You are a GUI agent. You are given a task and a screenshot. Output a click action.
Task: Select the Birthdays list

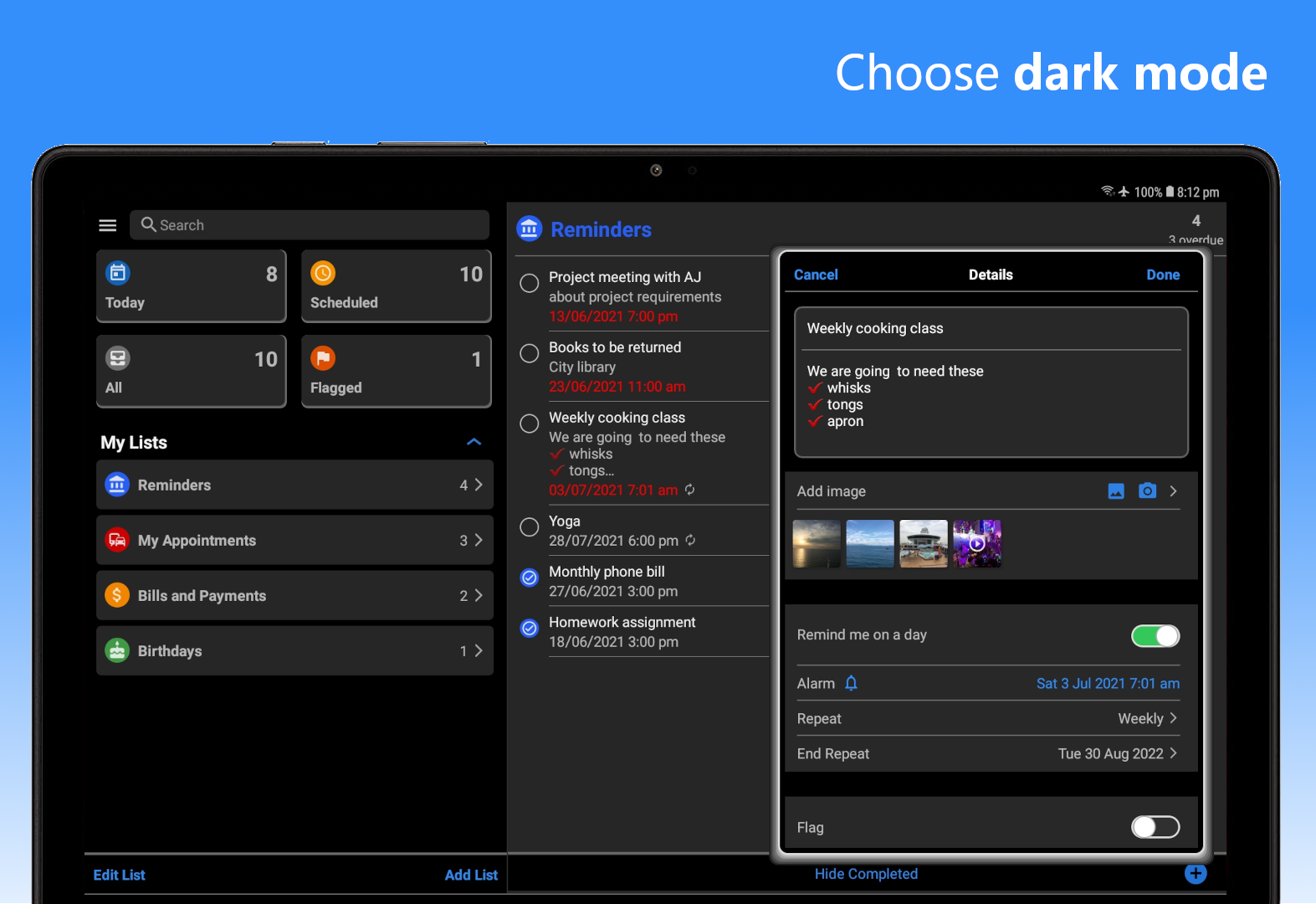click(294, 650)
